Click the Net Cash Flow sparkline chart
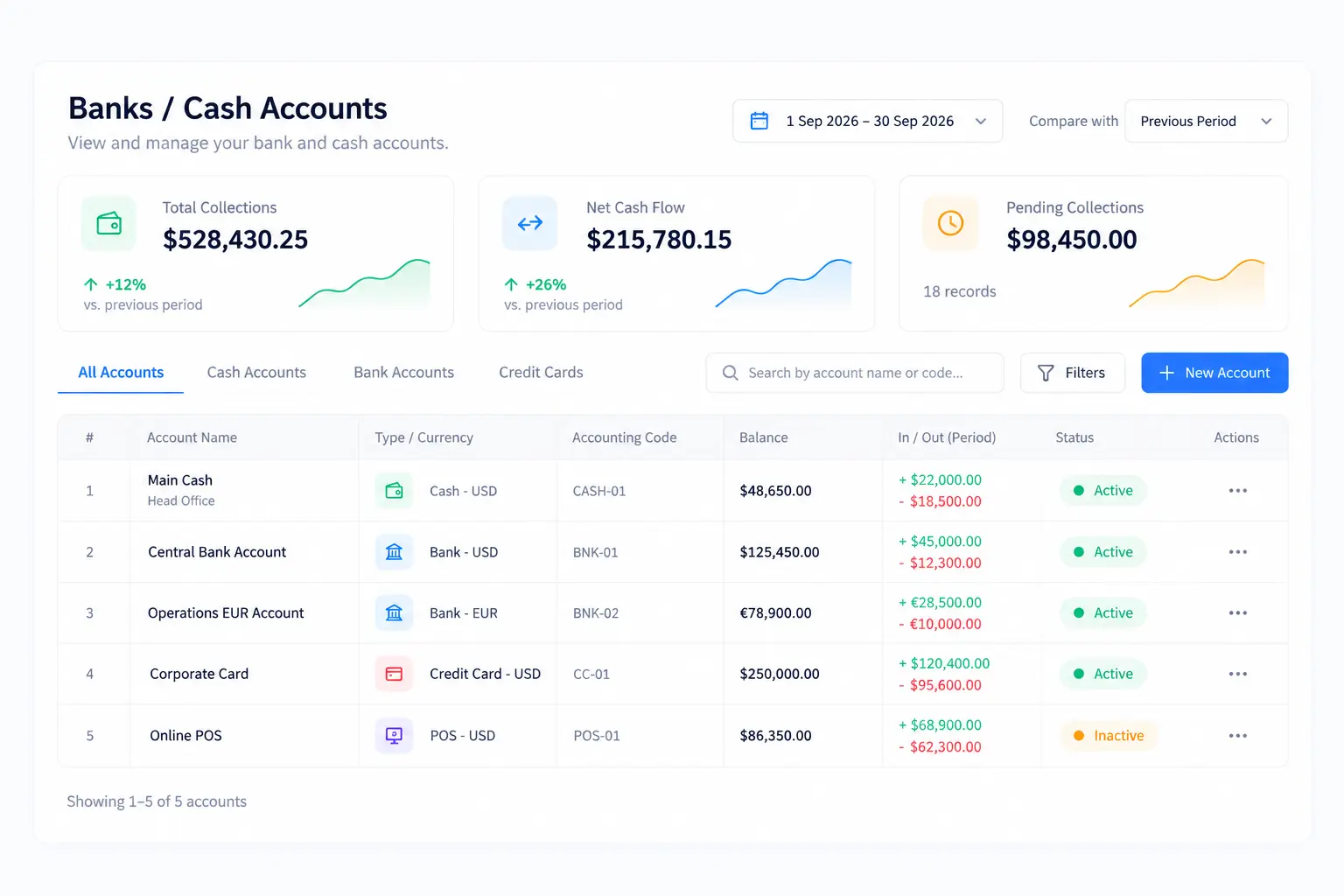Image resolution: width=1344 pixels, height=896 pixels. click(783, 283)
